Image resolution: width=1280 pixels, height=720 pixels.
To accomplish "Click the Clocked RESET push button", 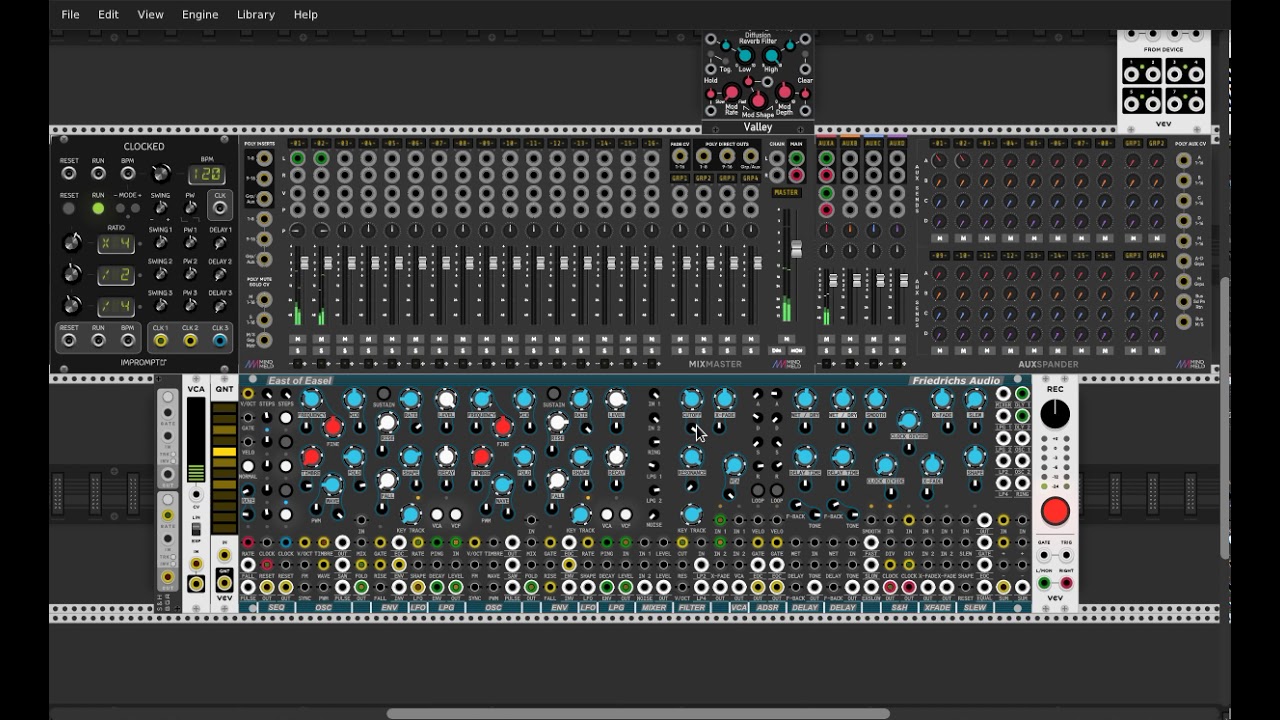I will coord(69,209).
